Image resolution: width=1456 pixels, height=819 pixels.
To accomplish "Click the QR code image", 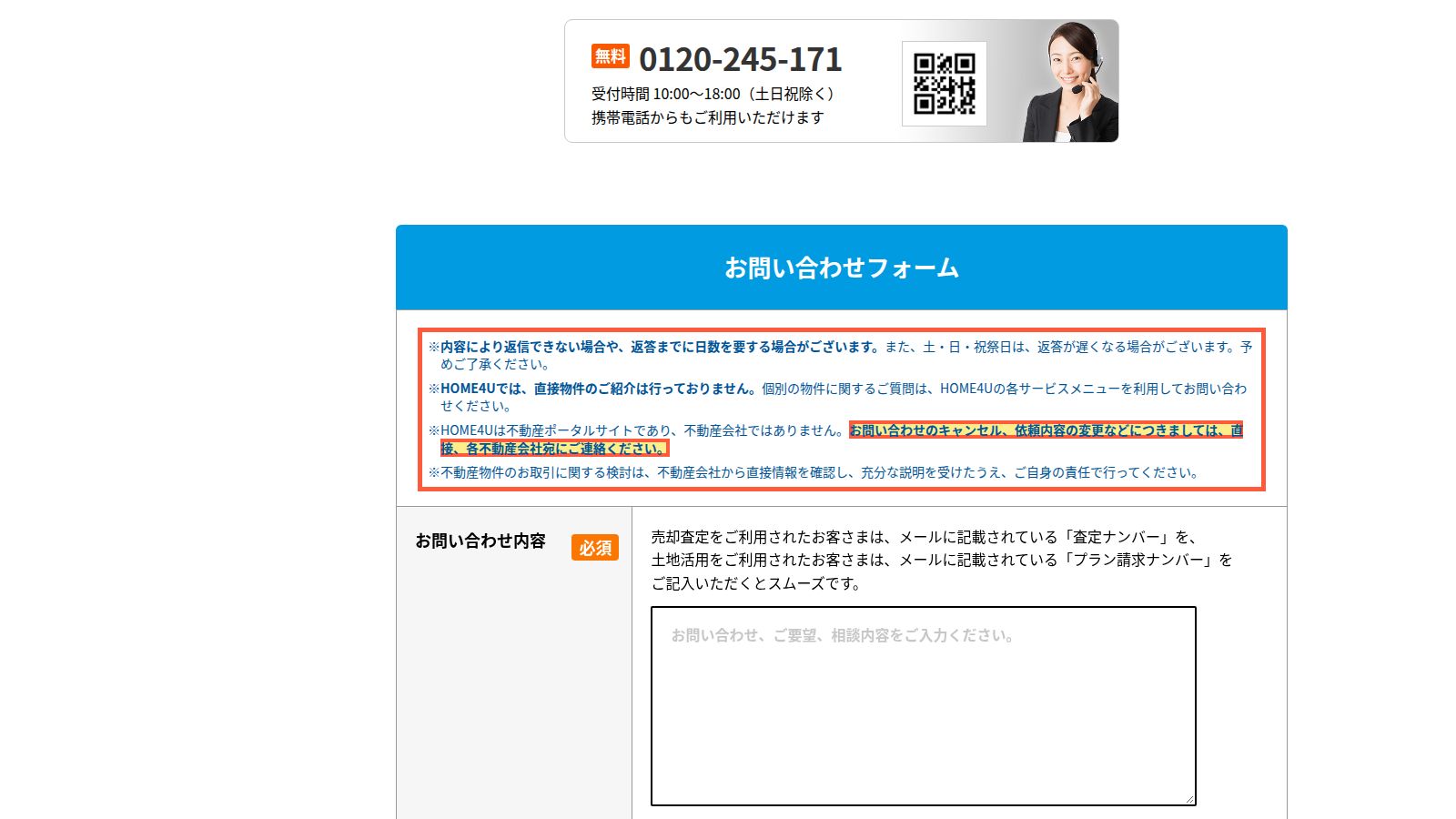I will 945,83.
